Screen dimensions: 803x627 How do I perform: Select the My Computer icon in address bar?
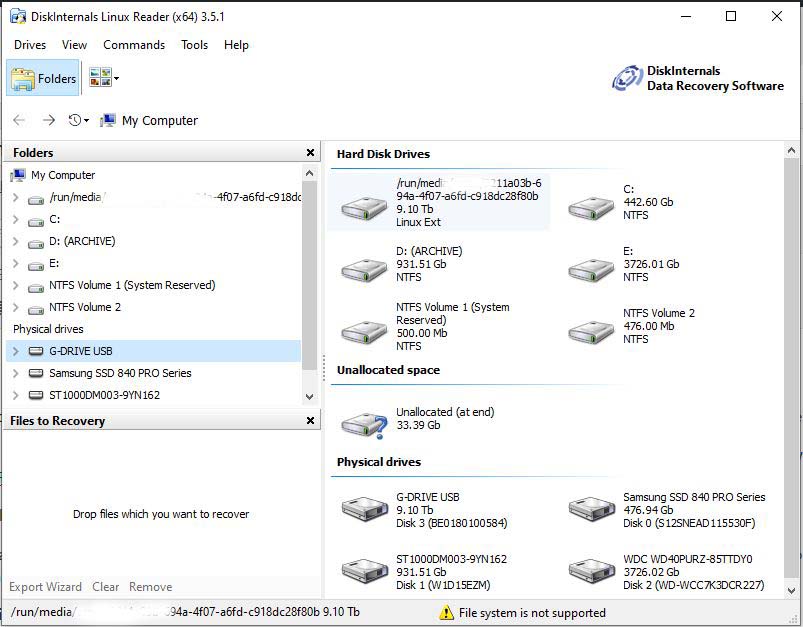point(108,120)
